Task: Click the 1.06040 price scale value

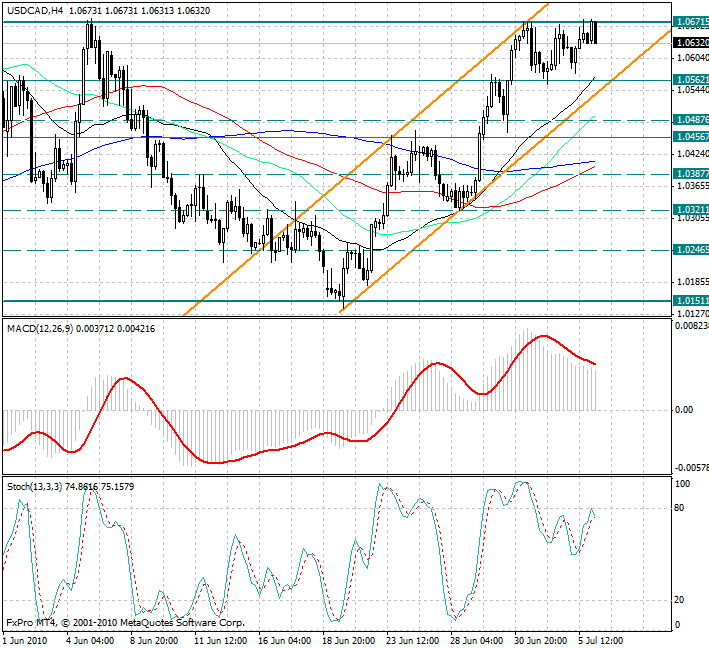Action: 692,57
